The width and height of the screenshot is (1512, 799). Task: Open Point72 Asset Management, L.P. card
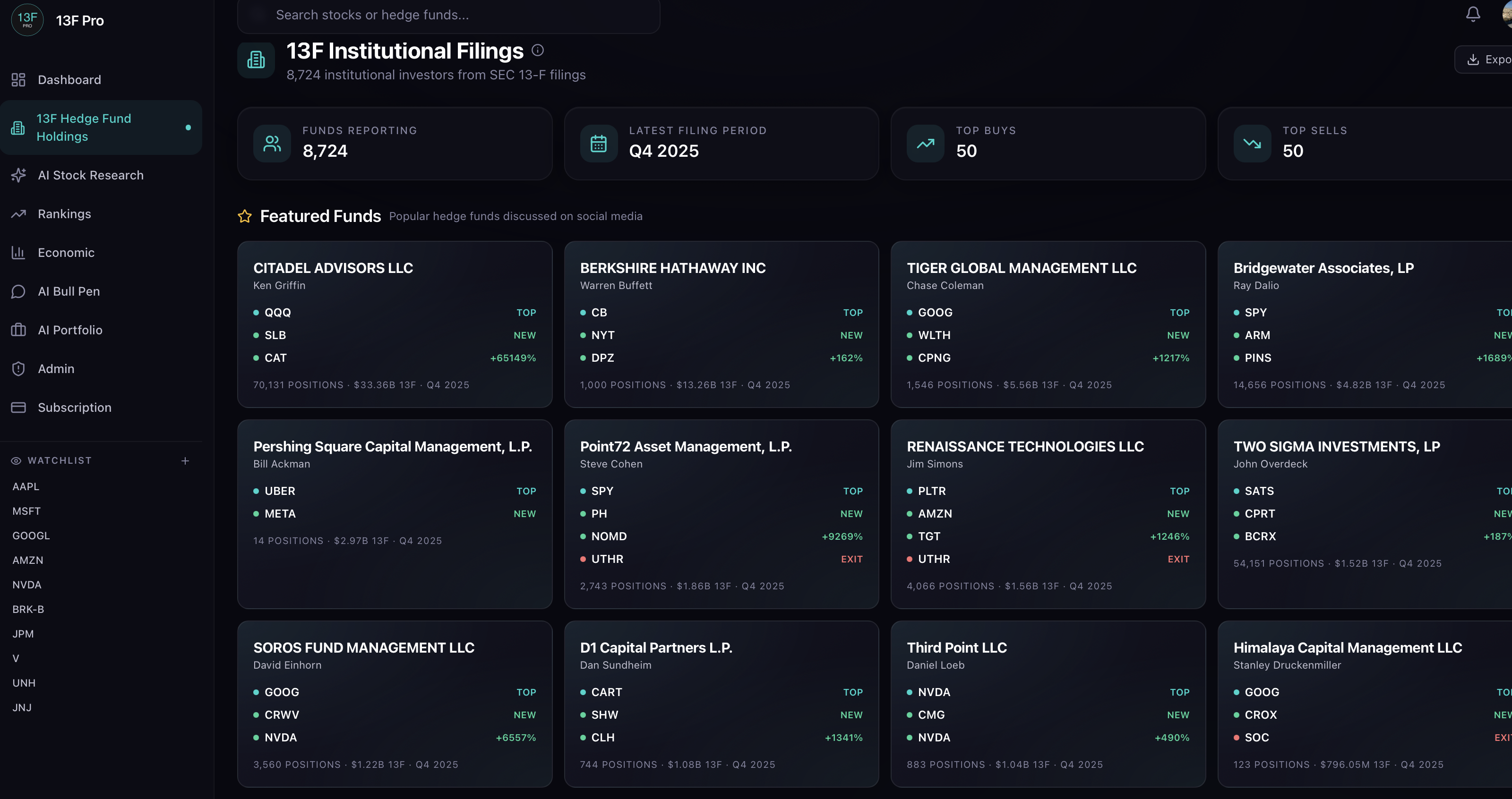coord(722,514)
